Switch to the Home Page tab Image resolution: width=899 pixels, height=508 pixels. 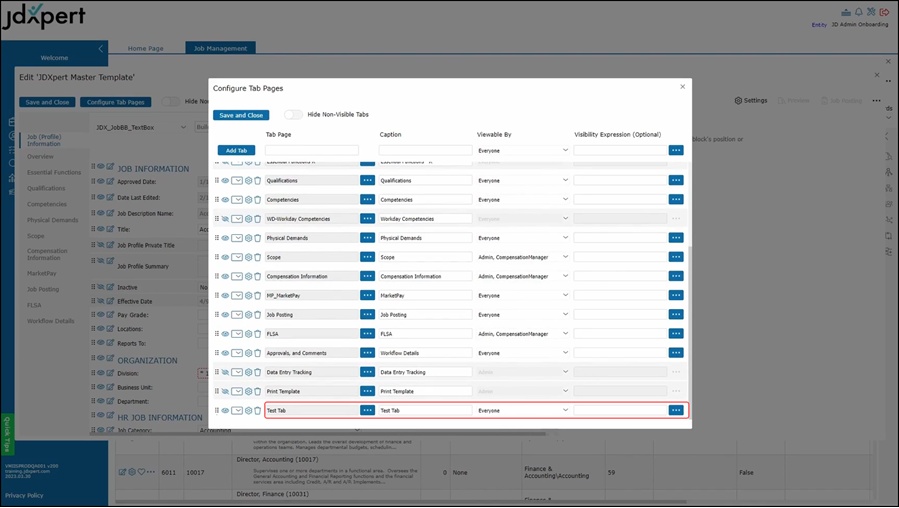146,48
